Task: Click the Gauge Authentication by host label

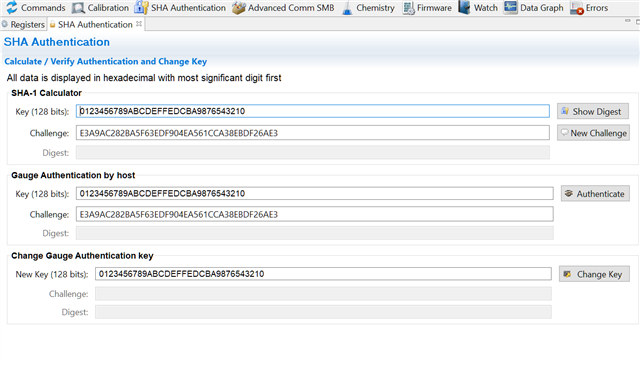Action: pos(73,176)
